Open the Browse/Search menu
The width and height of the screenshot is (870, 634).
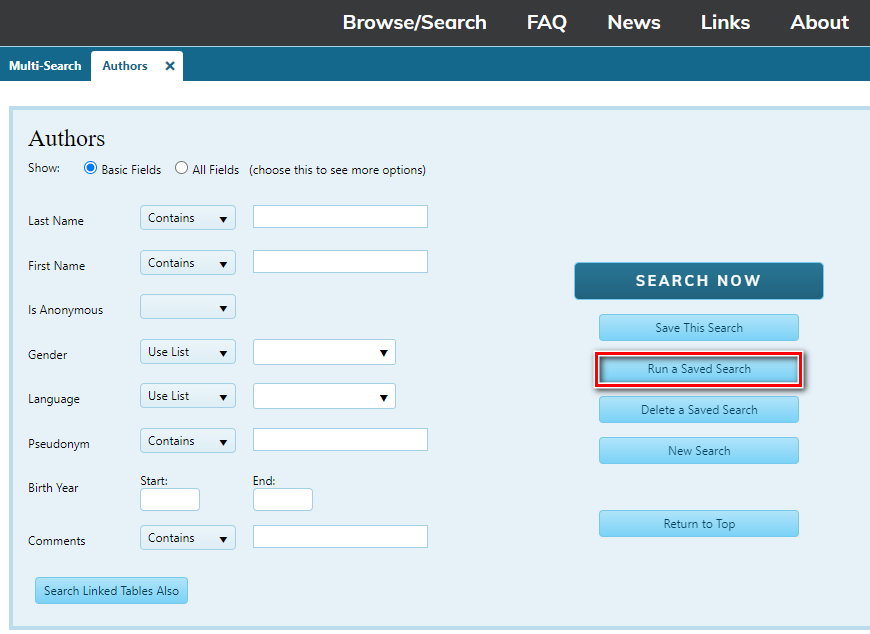pyautogui.click(x=414, y=22)
